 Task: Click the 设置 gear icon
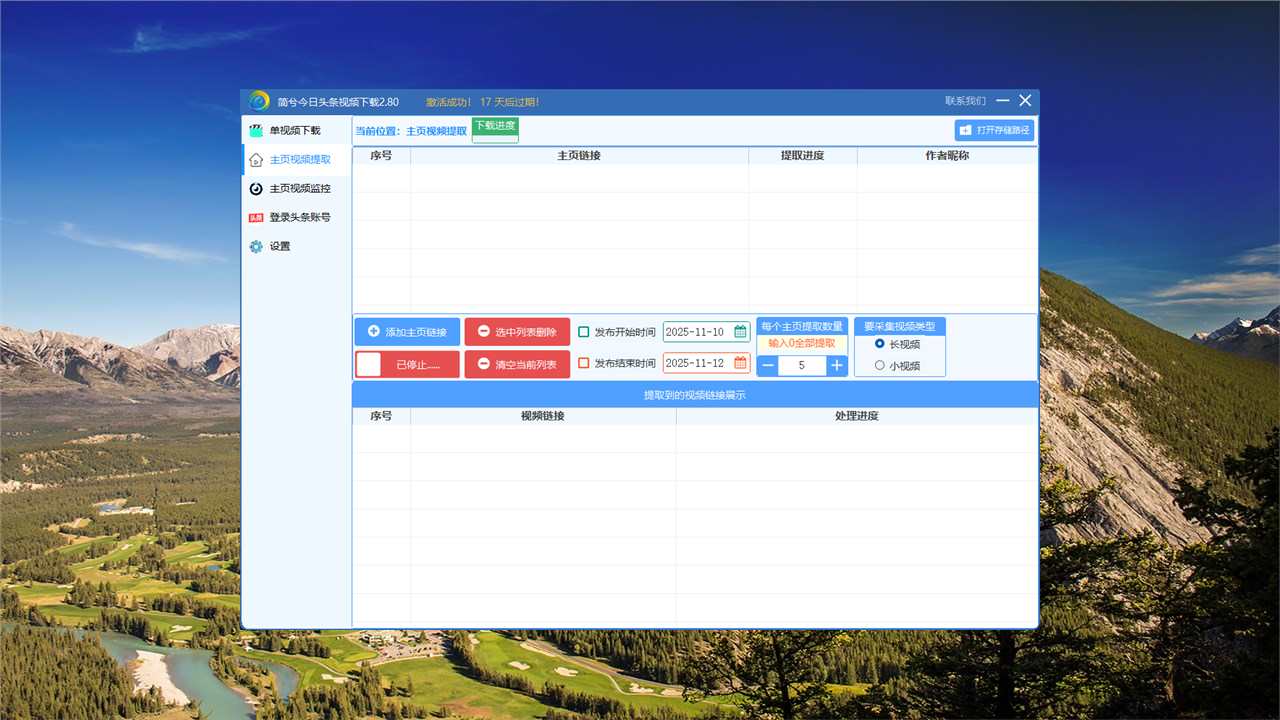(256, 246)
